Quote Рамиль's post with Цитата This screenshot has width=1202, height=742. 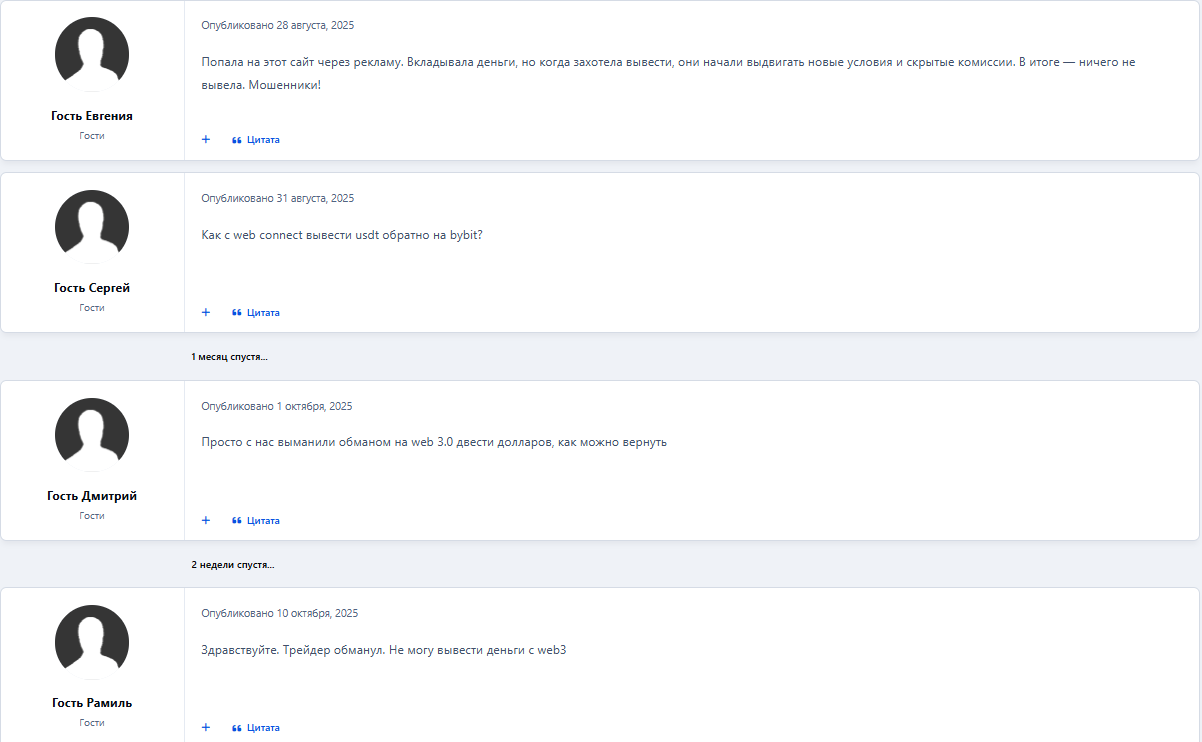tap(256, 728)
